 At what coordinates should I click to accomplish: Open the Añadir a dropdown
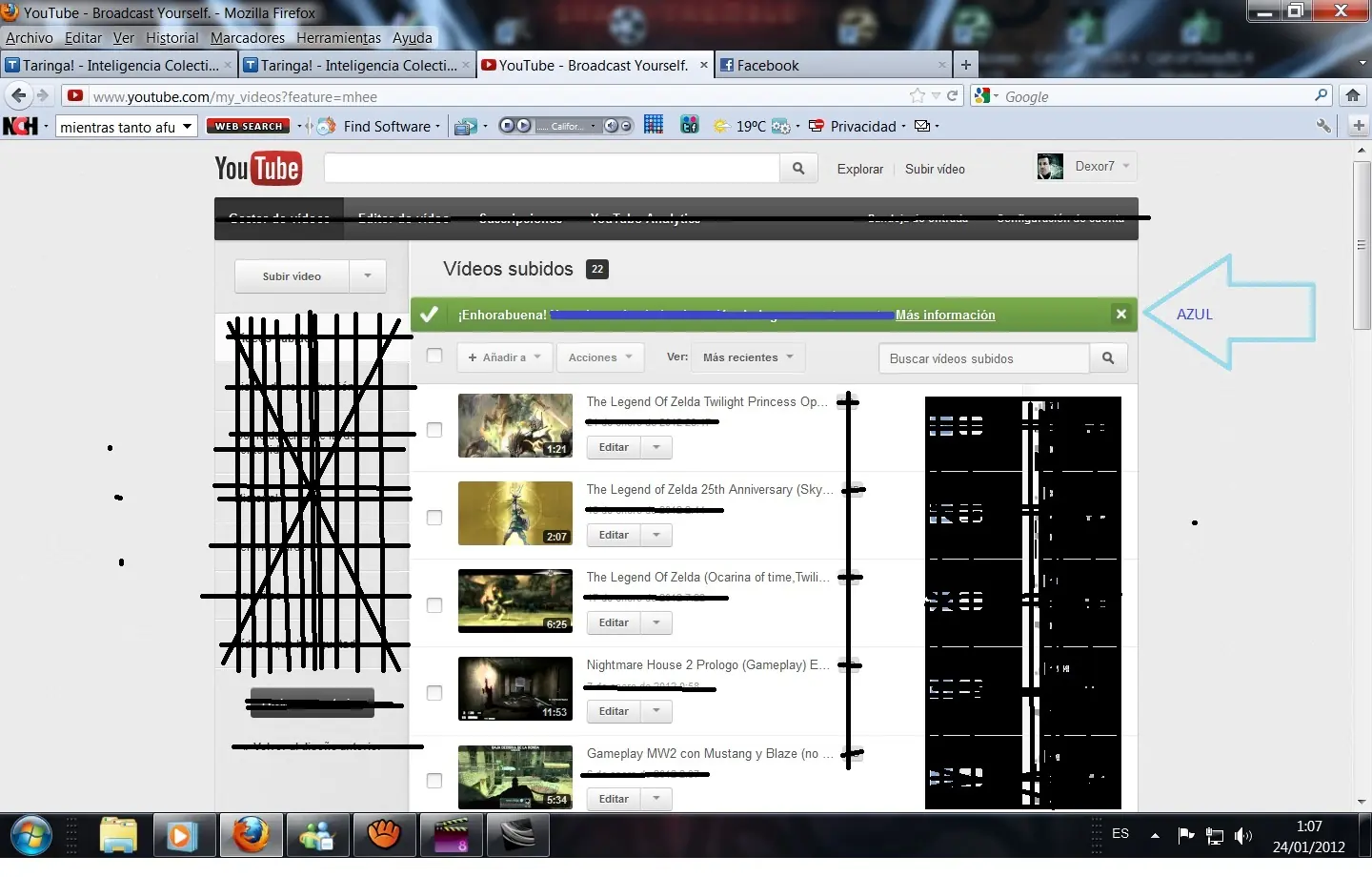pyautogui.click(x=505, y=357)
